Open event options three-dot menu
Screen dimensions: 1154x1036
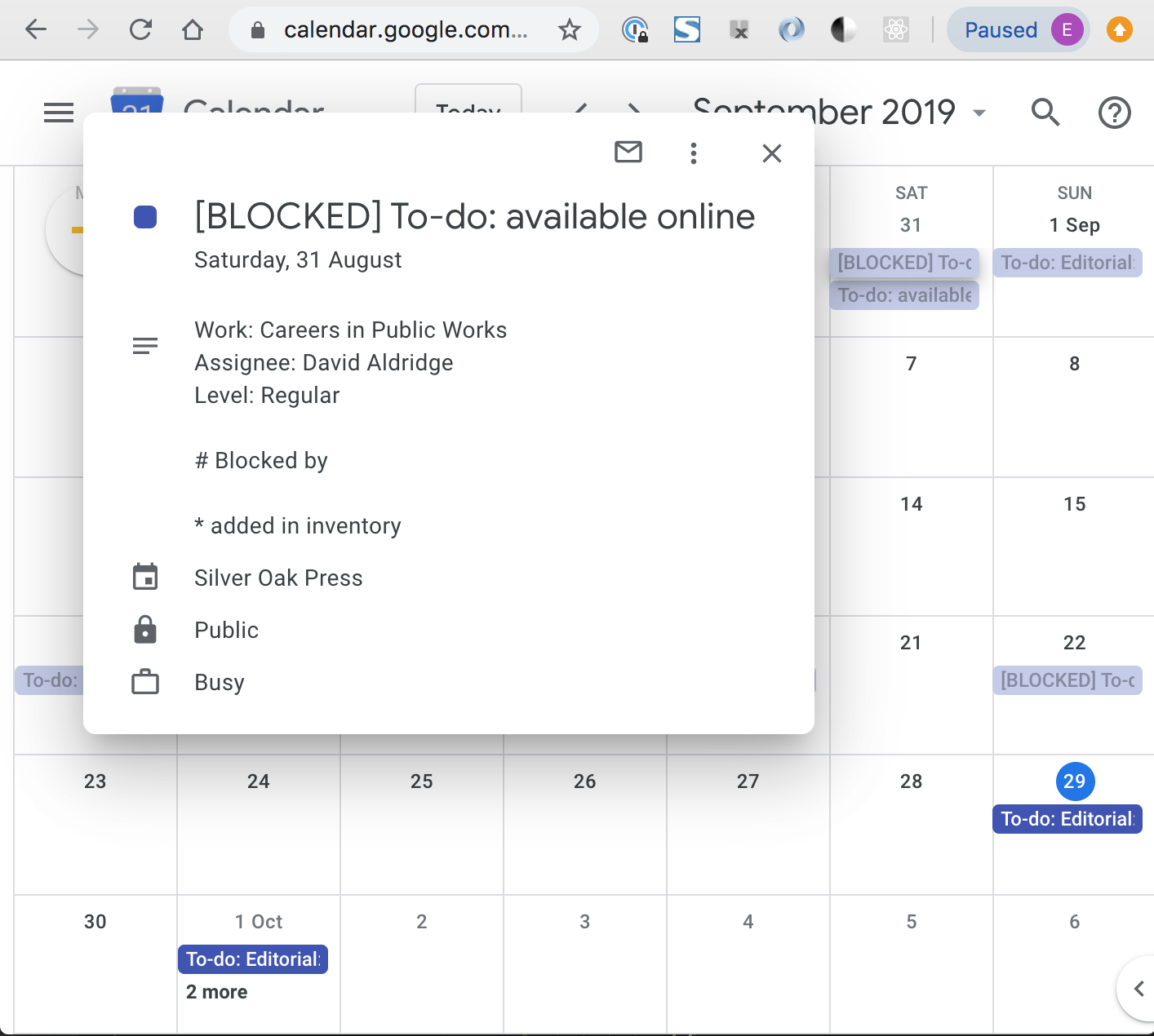tap(693, 153)
